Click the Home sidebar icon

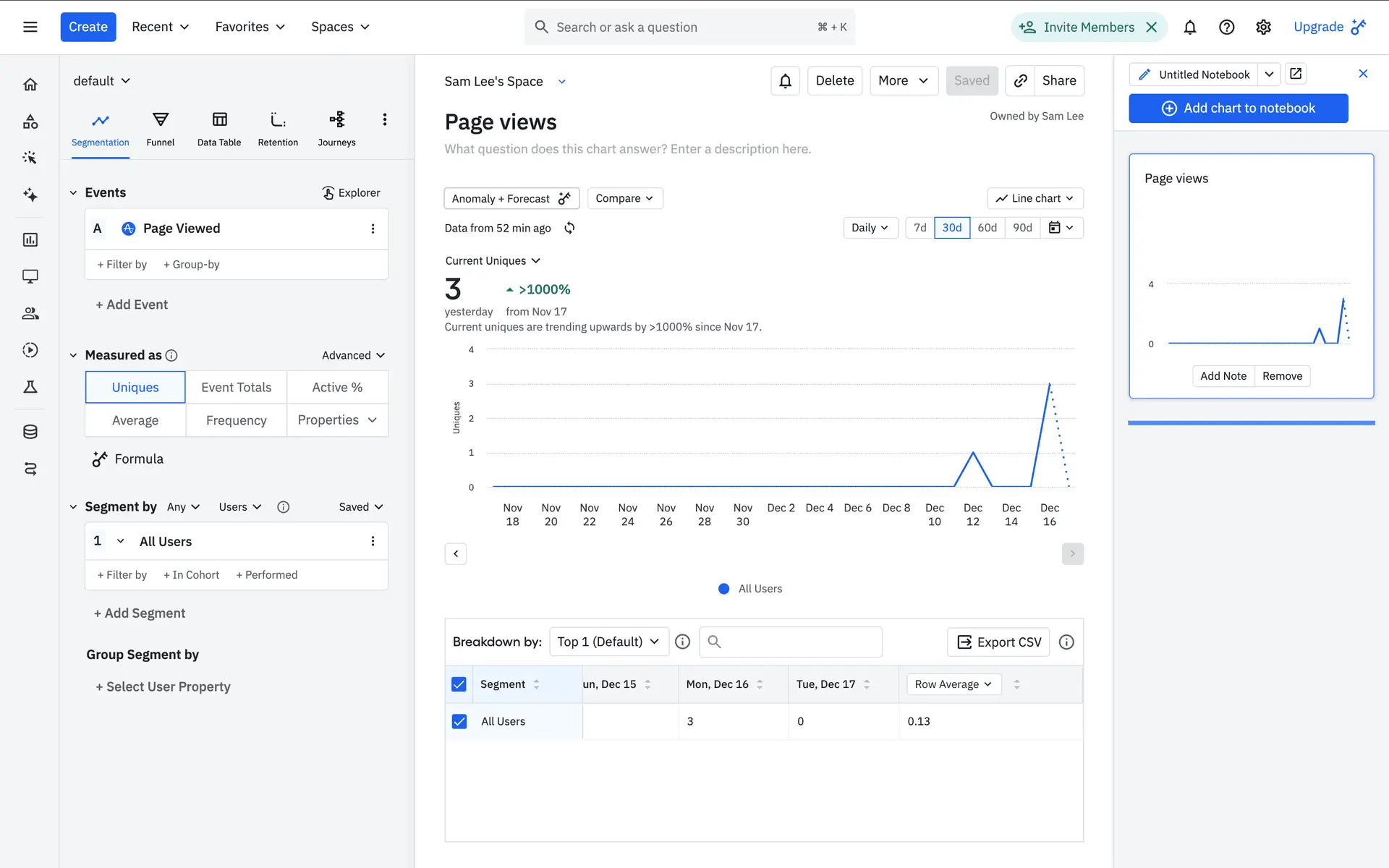pos(30,85)
